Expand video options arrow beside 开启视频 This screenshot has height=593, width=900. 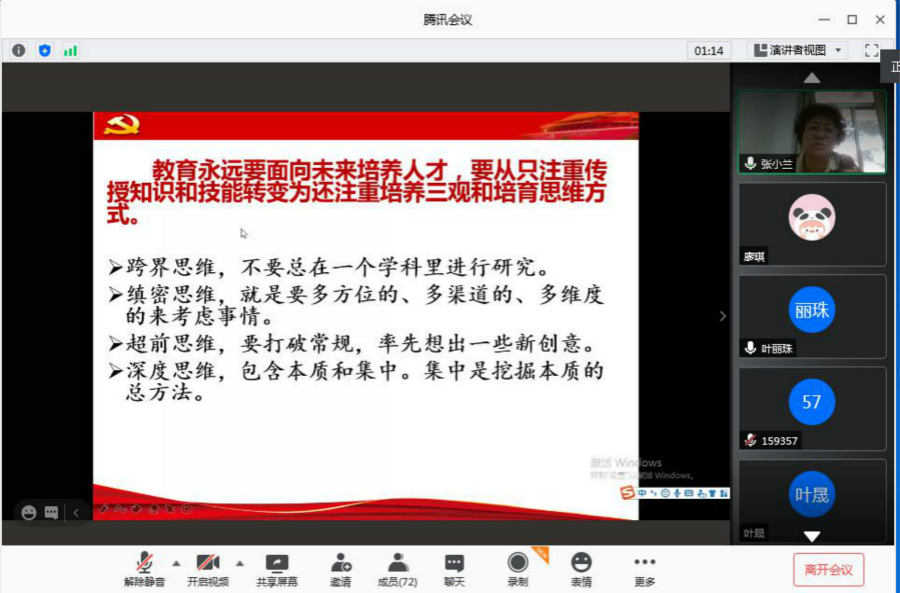(x=240, y=562)
